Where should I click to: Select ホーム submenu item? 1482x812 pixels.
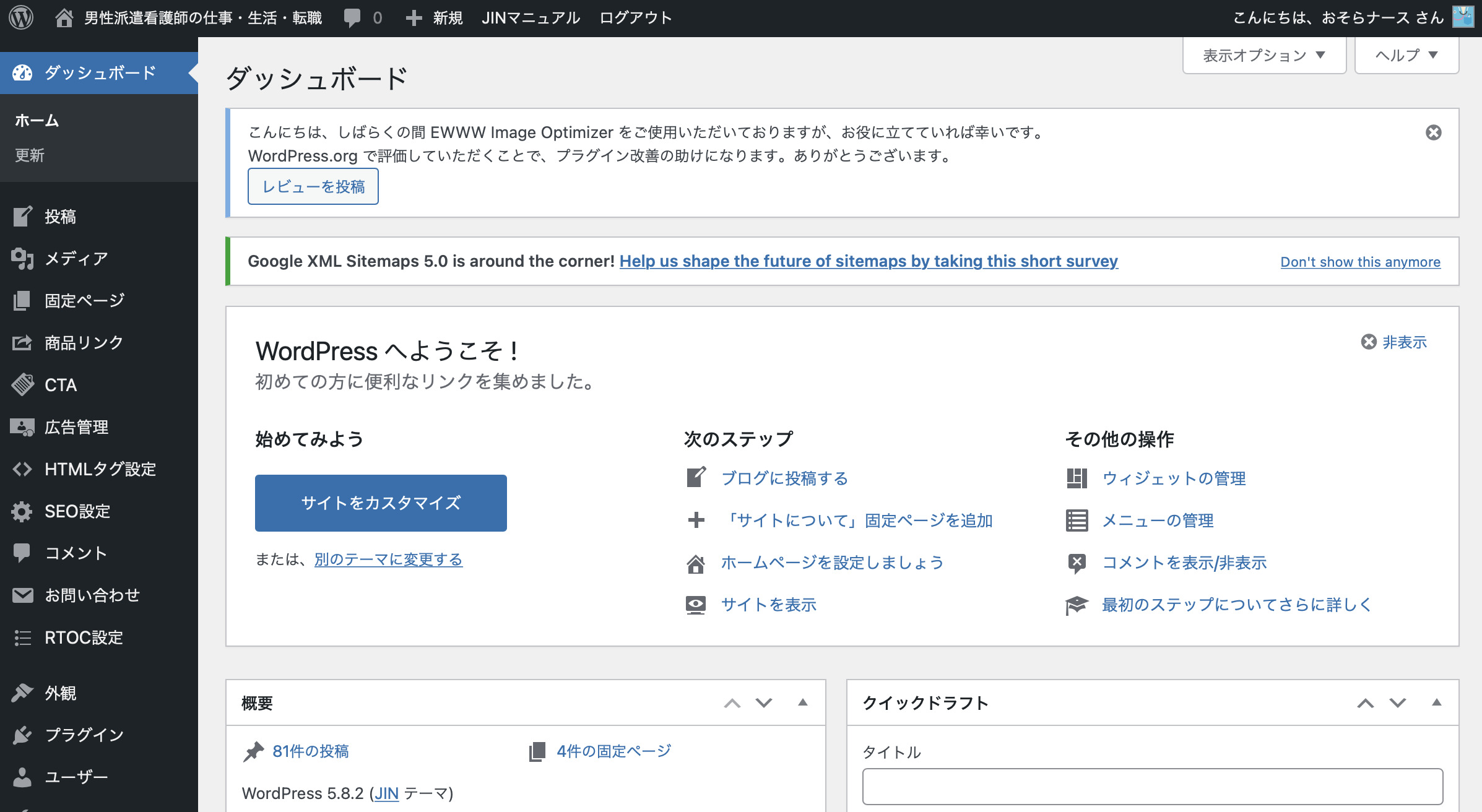point(37,121)
